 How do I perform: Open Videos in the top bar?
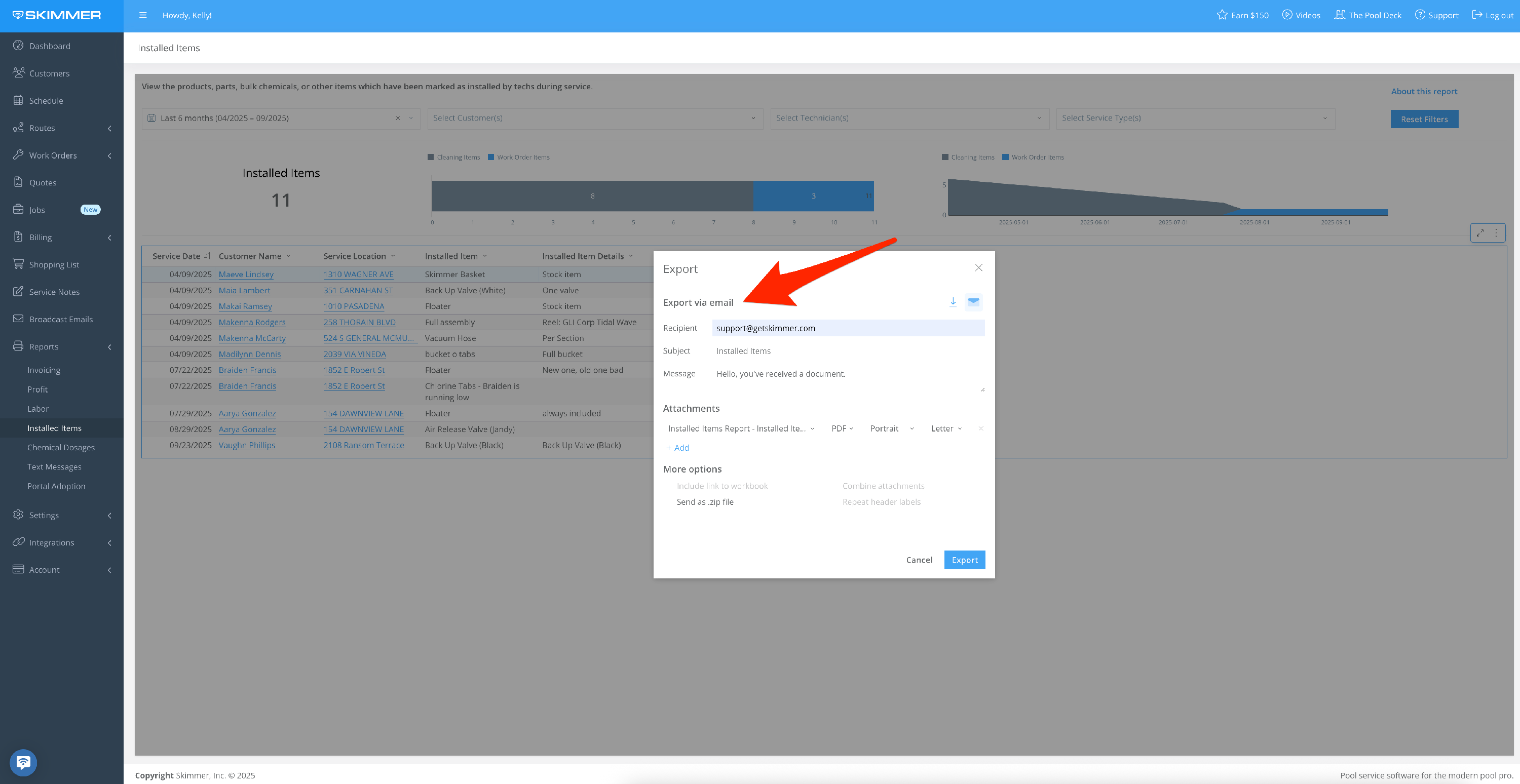(x=1302, y=15)
